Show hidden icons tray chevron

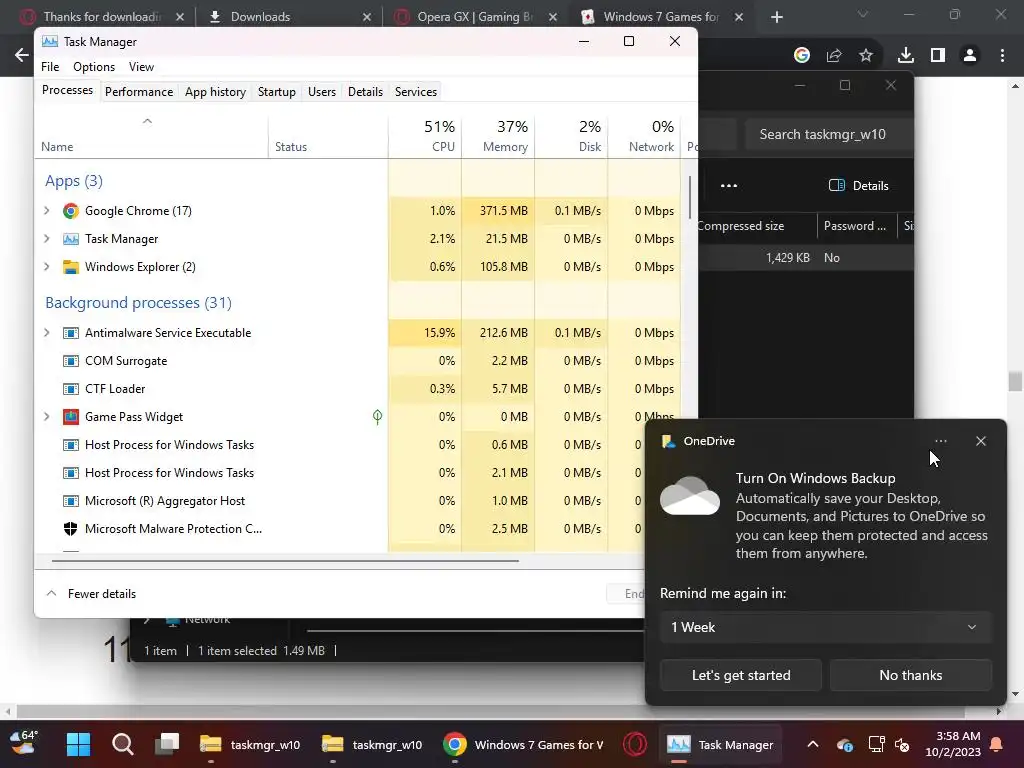click(813, 744)
